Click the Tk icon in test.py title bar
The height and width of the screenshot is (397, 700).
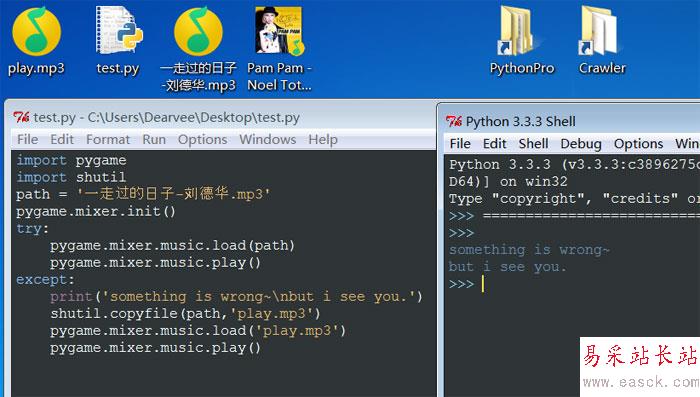tap(21, 117)
